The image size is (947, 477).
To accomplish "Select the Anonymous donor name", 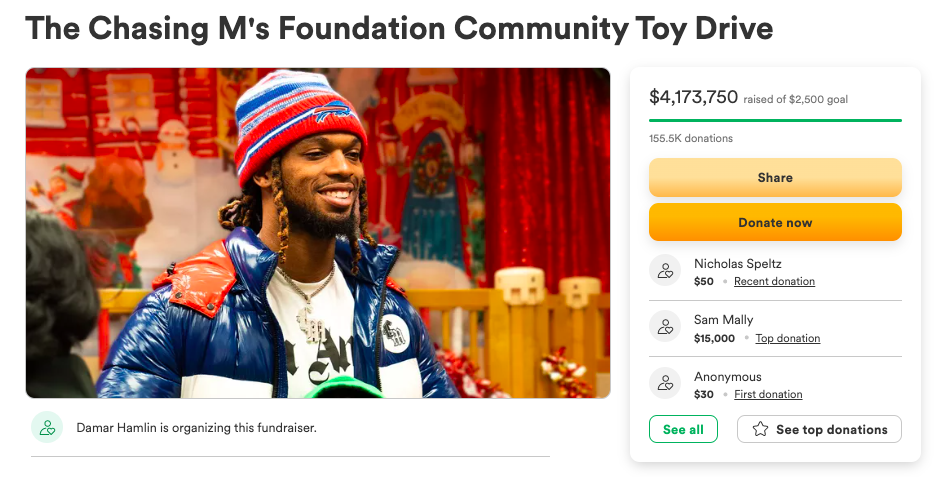I will point(727,377).
